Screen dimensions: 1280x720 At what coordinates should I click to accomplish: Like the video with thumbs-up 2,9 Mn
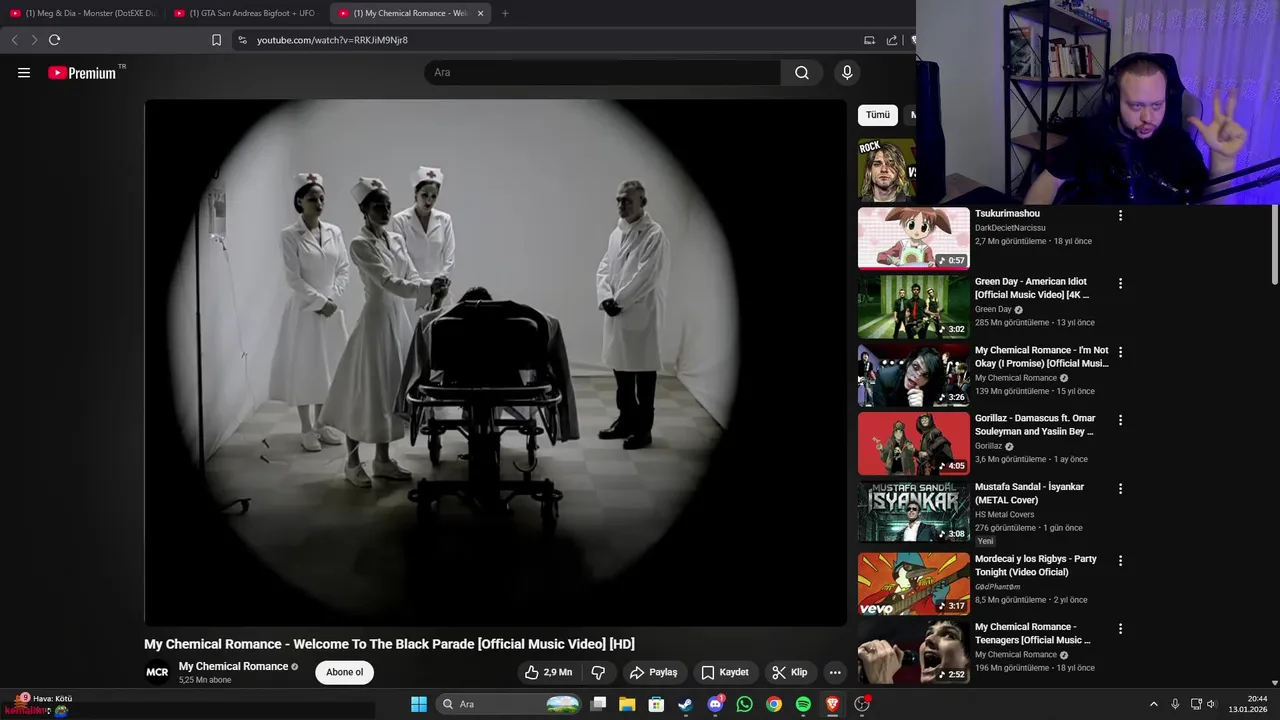click(x=548, y=672)
